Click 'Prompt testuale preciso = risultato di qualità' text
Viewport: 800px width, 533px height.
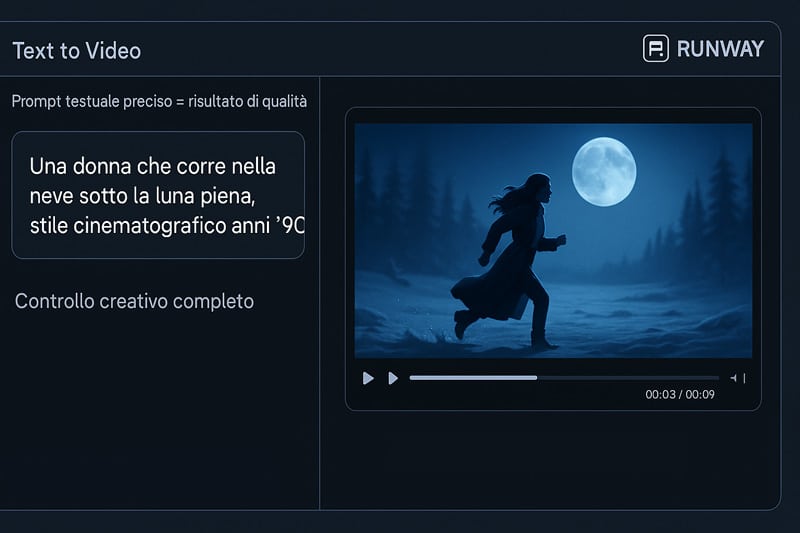159,101
